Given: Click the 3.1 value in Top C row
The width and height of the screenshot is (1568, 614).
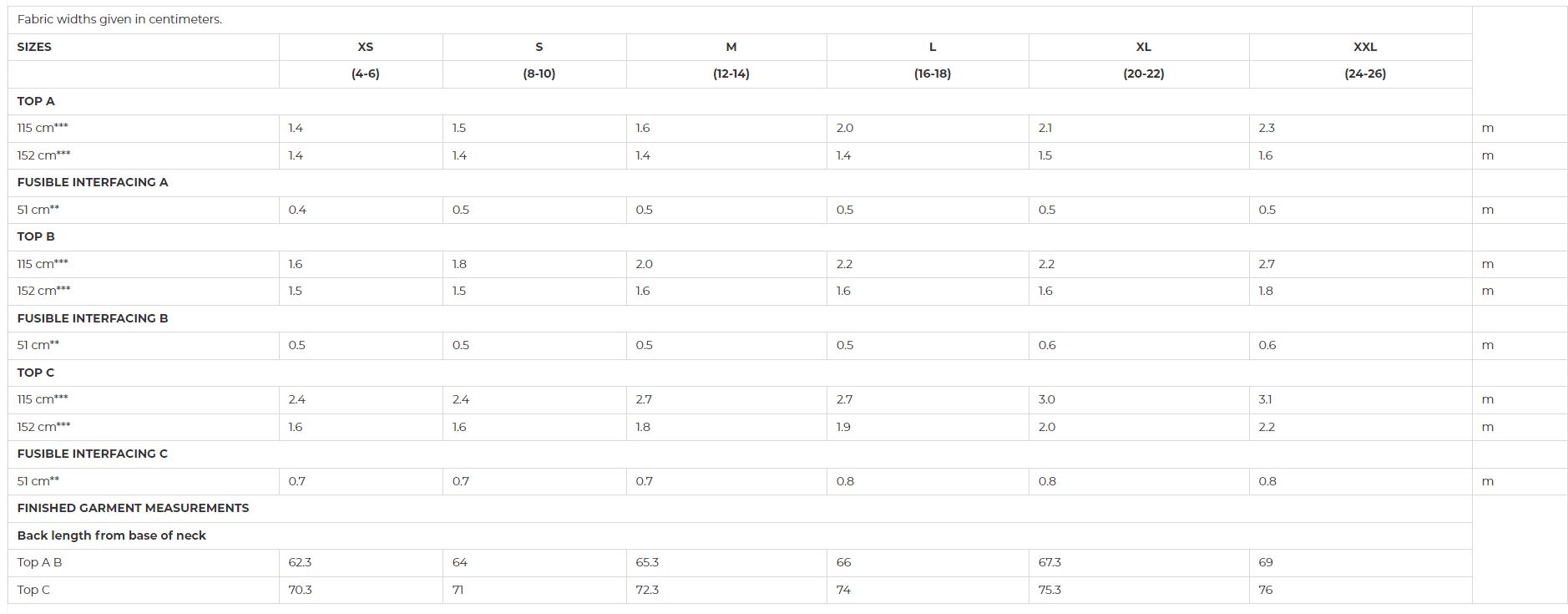Looking at the screenshot, I should click(1266, 399).
